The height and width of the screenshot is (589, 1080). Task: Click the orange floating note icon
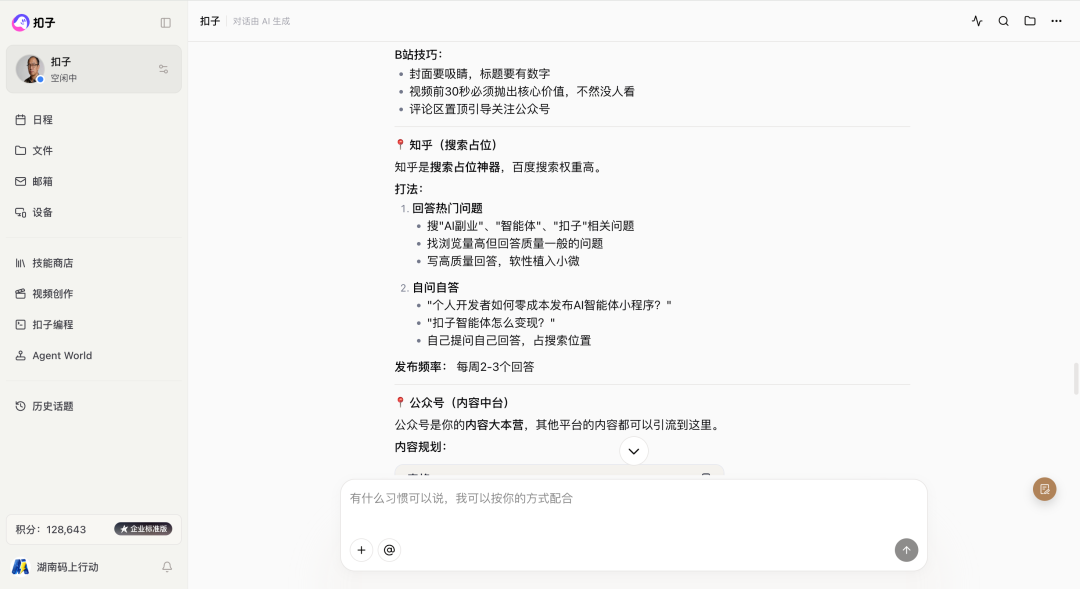click(1044, 489)
